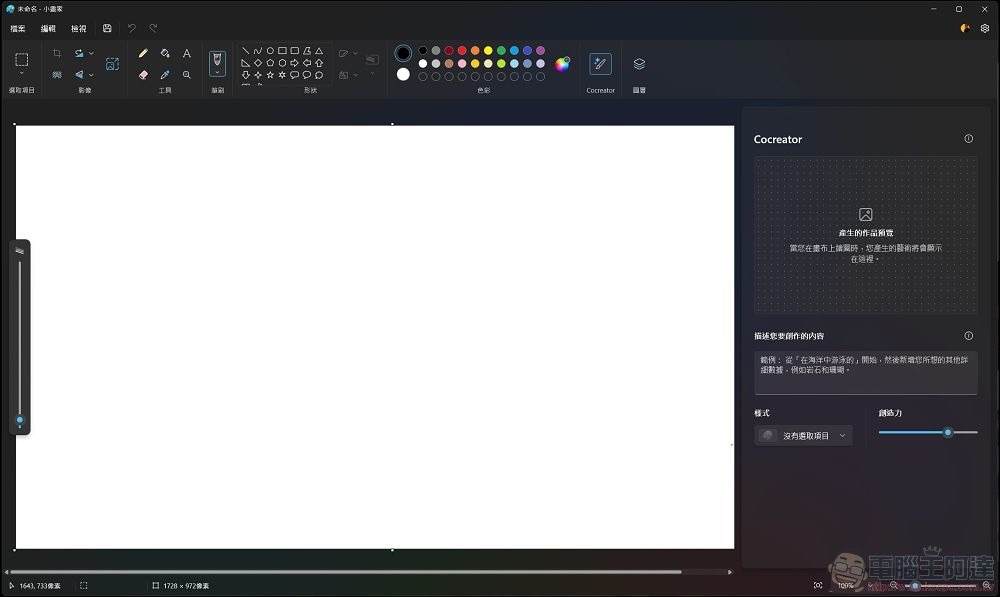Select the rectangular selection tool
Image resolution: width=1000 pixels, height=597 pixels.
(x=22, y=59)
